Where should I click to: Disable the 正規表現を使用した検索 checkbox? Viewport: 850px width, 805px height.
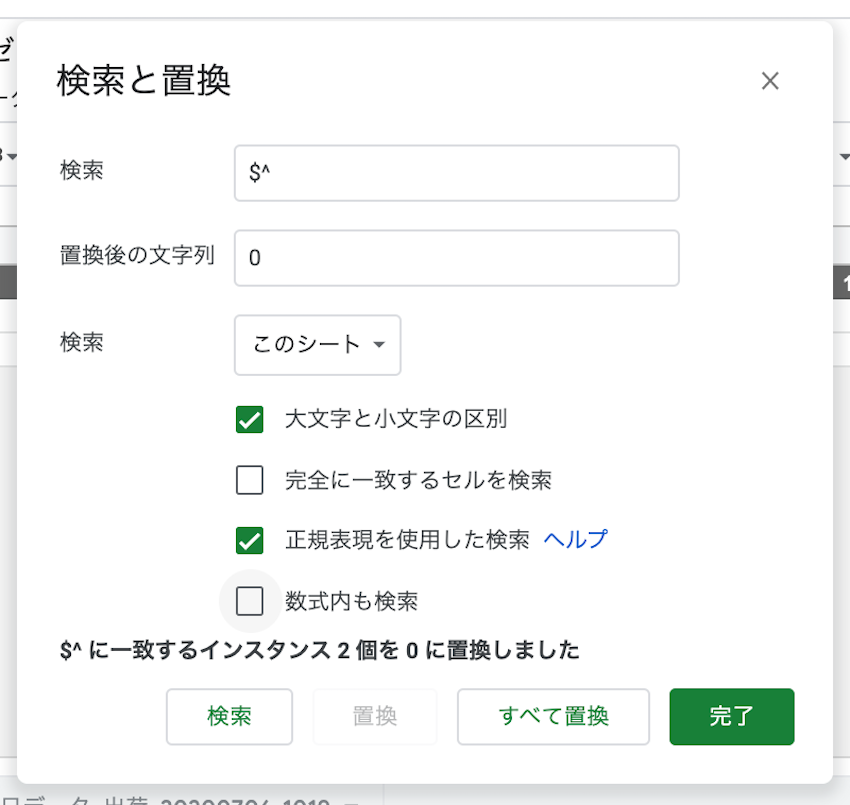[249, 541]
